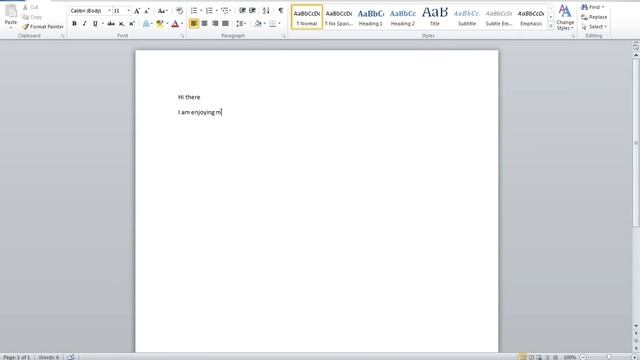640x360 pixels.
Task: Increase paragraph indent
Action: [x=253, y=11]
